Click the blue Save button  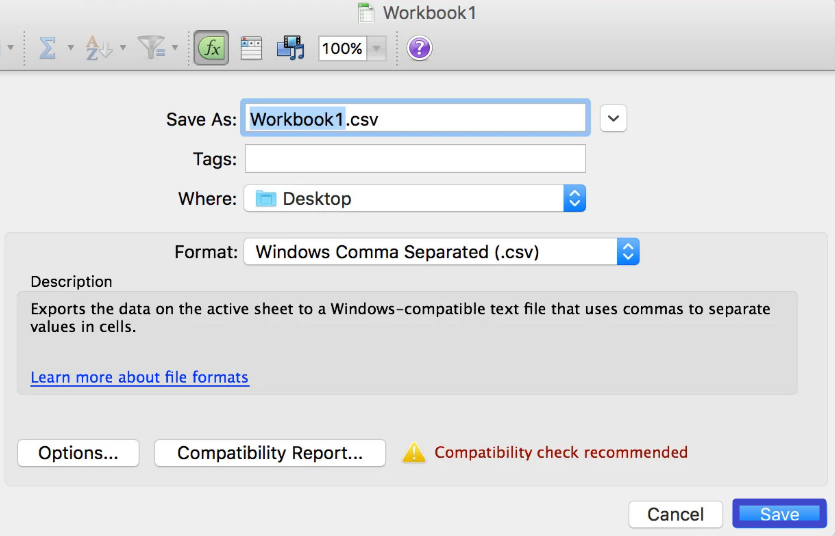(x=780, y=514)
